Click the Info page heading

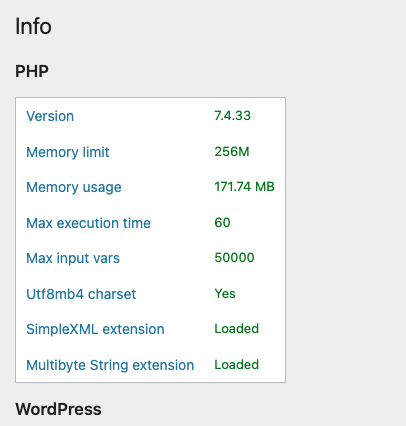point(33,26)
